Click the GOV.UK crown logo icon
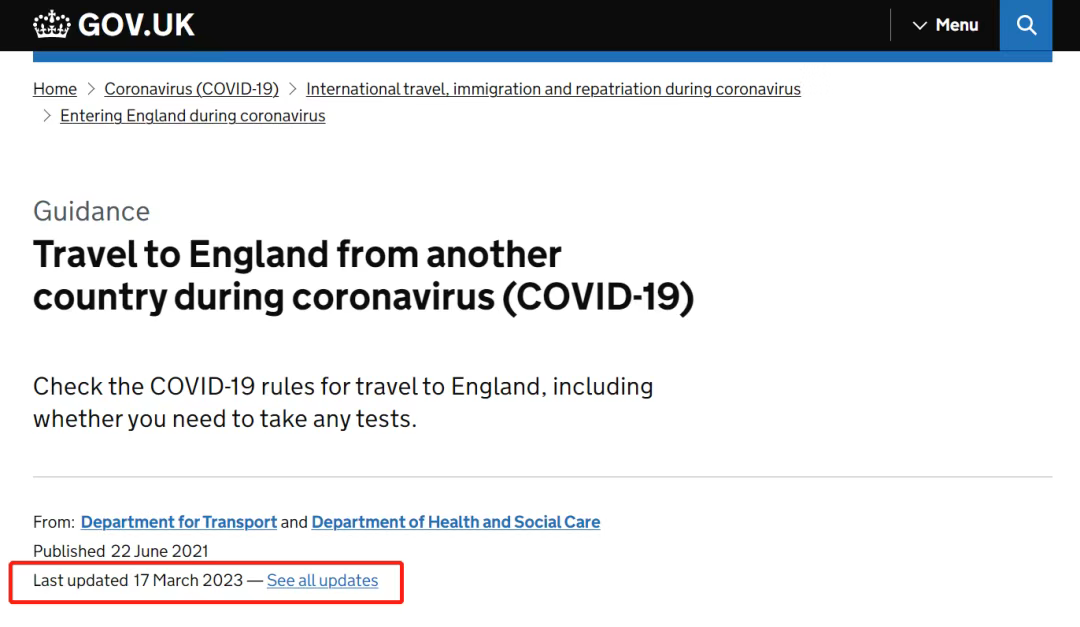 [52, 25]
